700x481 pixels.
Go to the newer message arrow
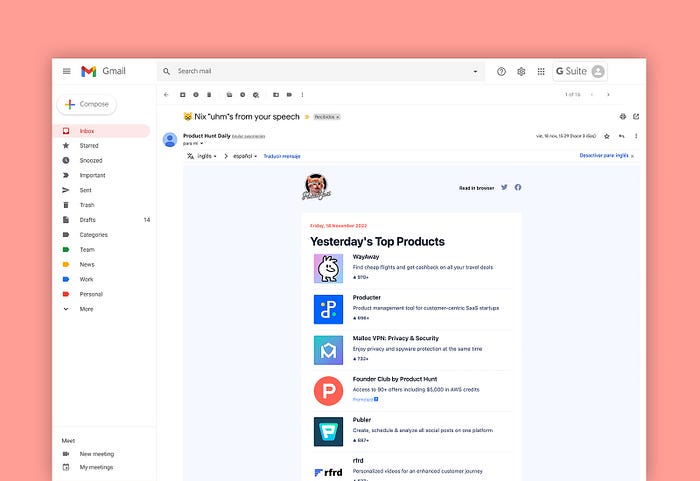[x=592, y=95]
